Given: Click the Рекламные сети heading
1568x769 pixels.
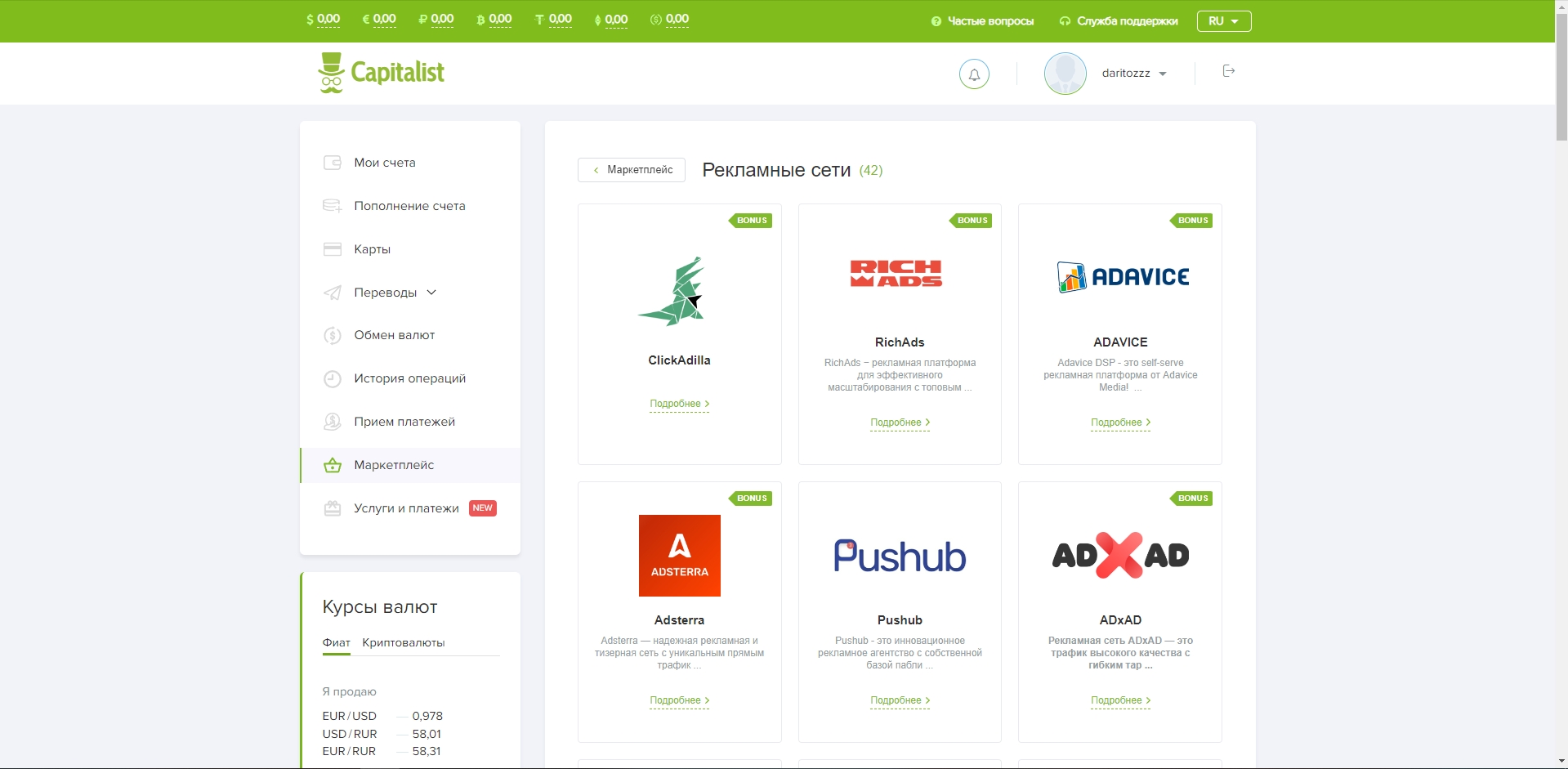Looking at the screenshot, I should coord(776,170).
